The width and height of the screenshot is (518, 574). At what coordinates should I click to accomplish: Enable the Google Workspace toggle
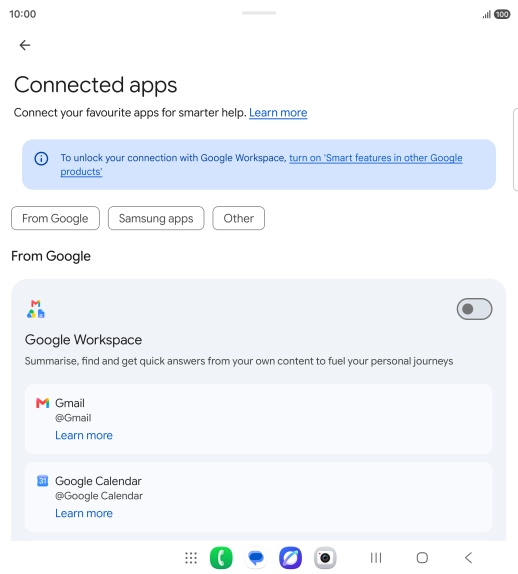(474, 309)
